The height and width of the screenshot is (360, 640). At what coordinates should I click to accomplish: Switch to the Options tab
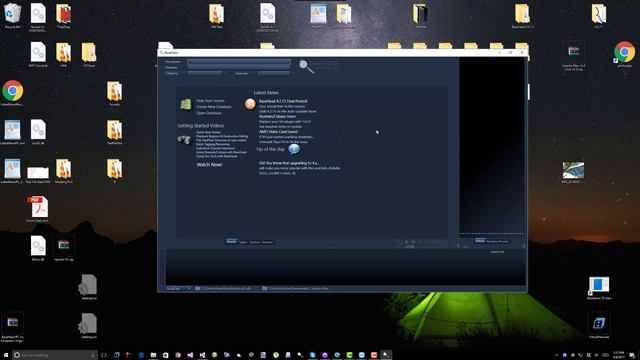(x=255, y=242)
